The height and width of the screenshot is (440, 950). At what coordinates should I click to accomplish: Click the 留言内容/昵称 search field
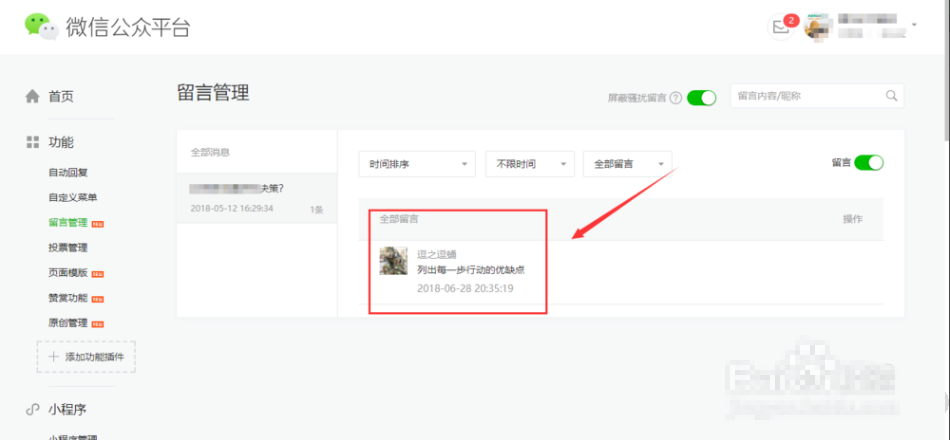pyautogui.click(x=806, y=96)
